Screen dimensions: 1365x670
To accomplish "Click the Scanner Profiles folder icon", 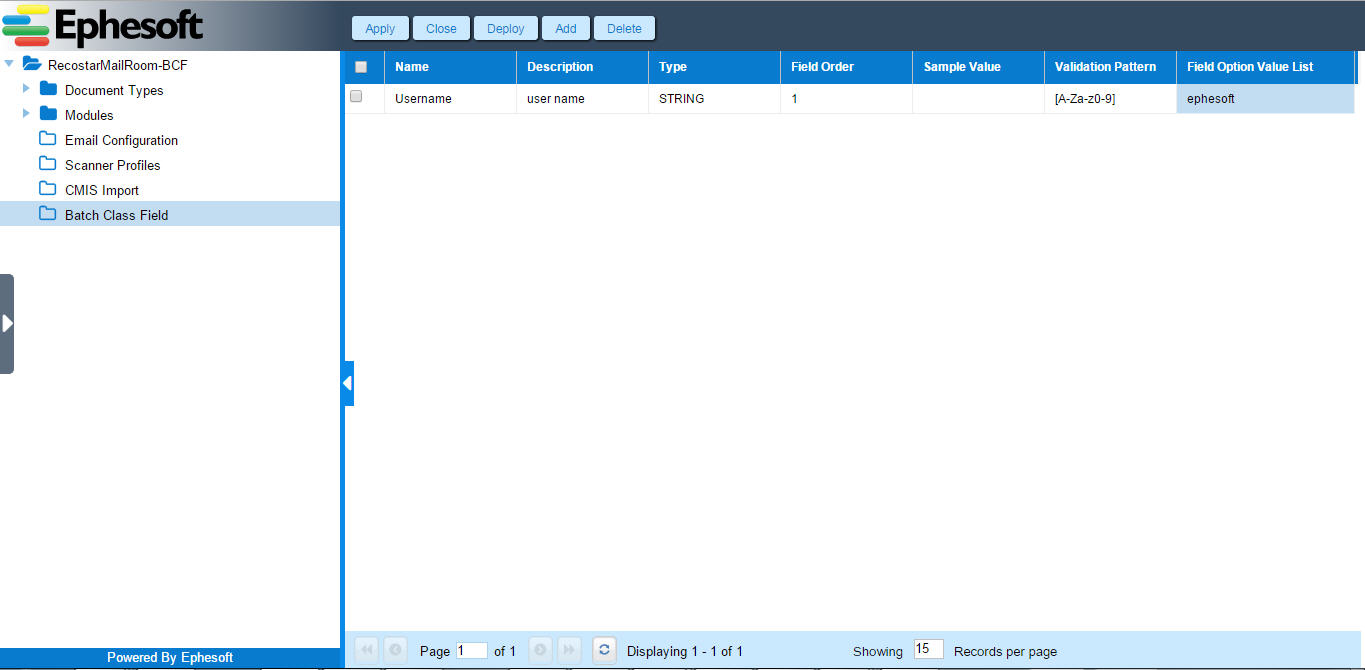I will 48,163.
